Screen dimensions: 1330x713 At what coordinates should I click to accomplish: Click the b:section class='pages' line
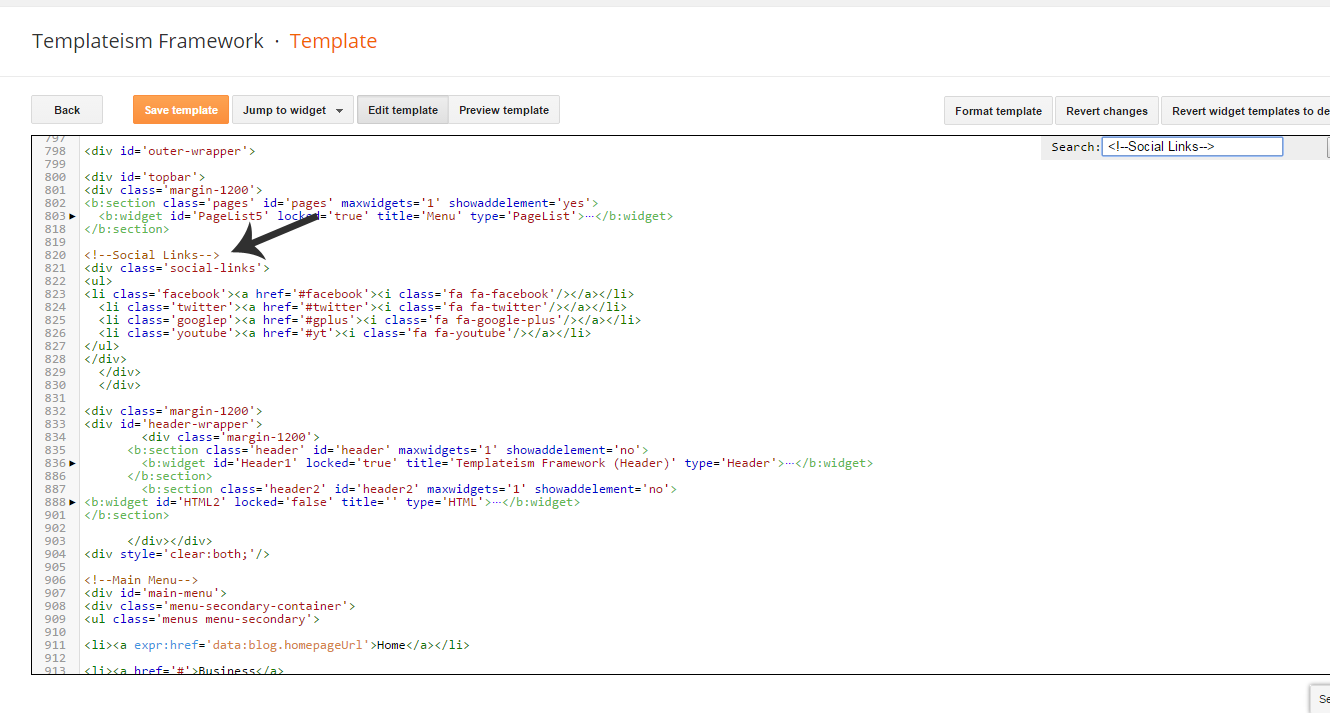pos(342,203)
